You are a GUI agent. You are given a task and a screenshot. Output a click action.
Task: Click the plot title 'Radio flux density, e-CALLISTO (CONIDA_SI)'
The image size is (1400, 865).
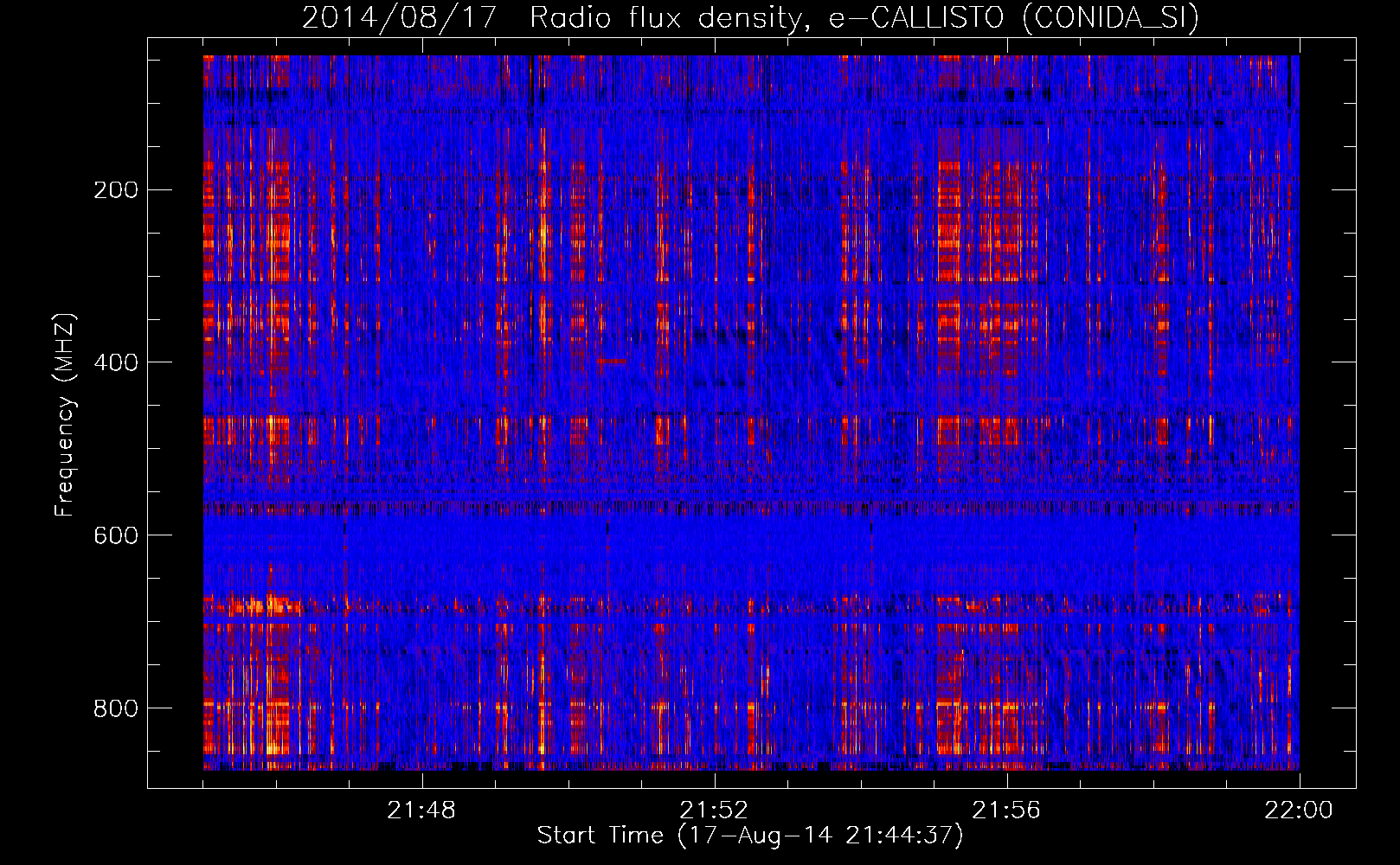point(864,18)
